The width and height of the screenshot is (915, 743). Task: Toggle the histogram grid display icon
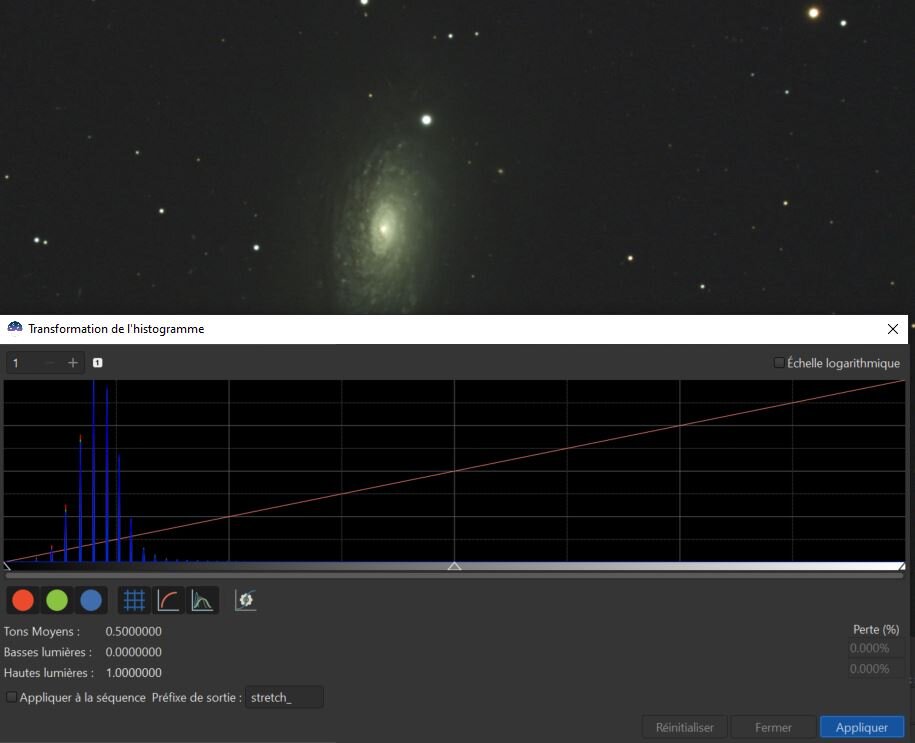pos(134,600)
